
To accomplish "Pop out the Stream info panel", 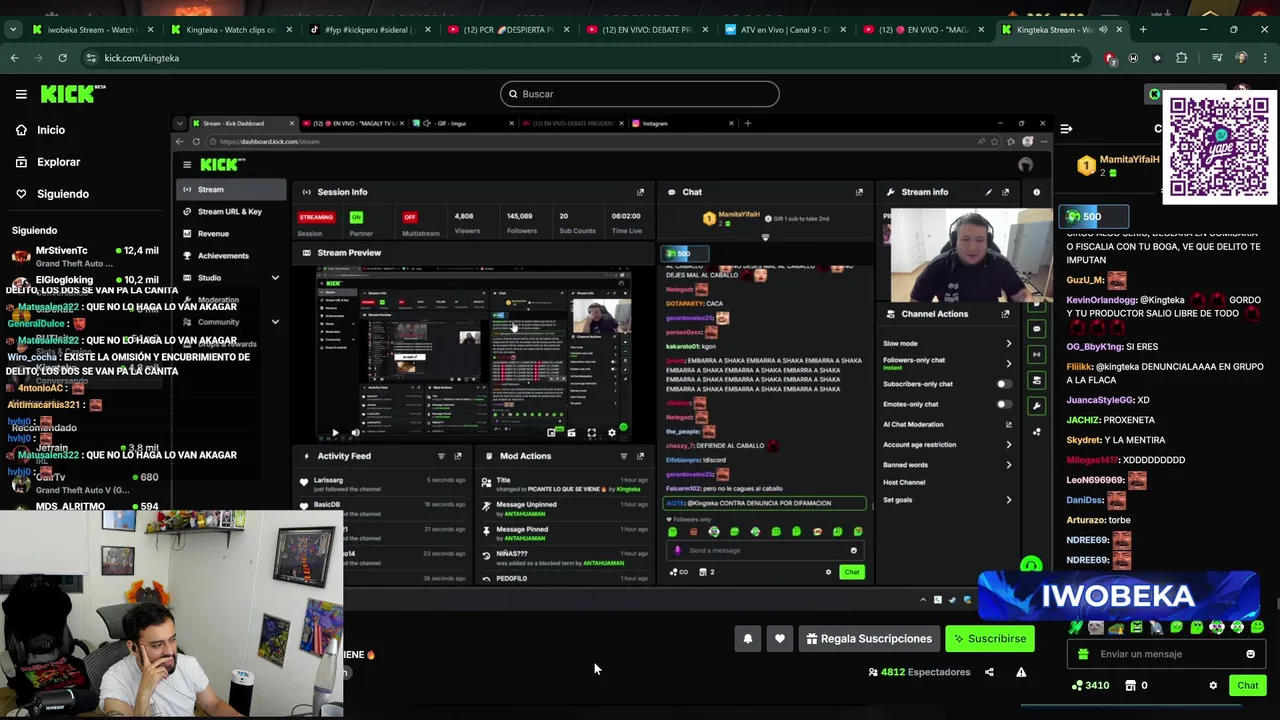I will tap(1006, 192).
